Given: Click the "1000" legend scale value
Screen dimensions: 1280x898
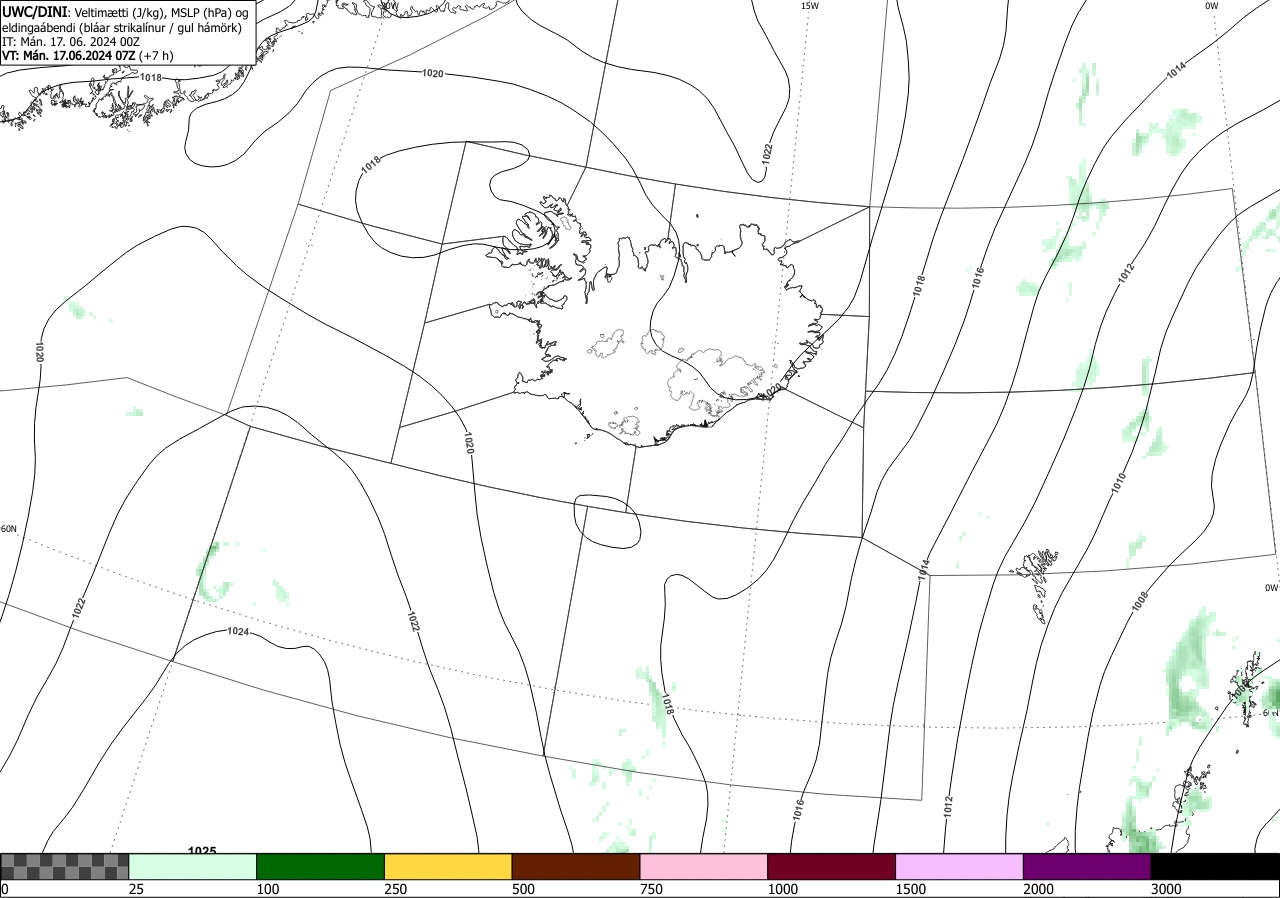Looking at the screenshot, I should 783,889.
